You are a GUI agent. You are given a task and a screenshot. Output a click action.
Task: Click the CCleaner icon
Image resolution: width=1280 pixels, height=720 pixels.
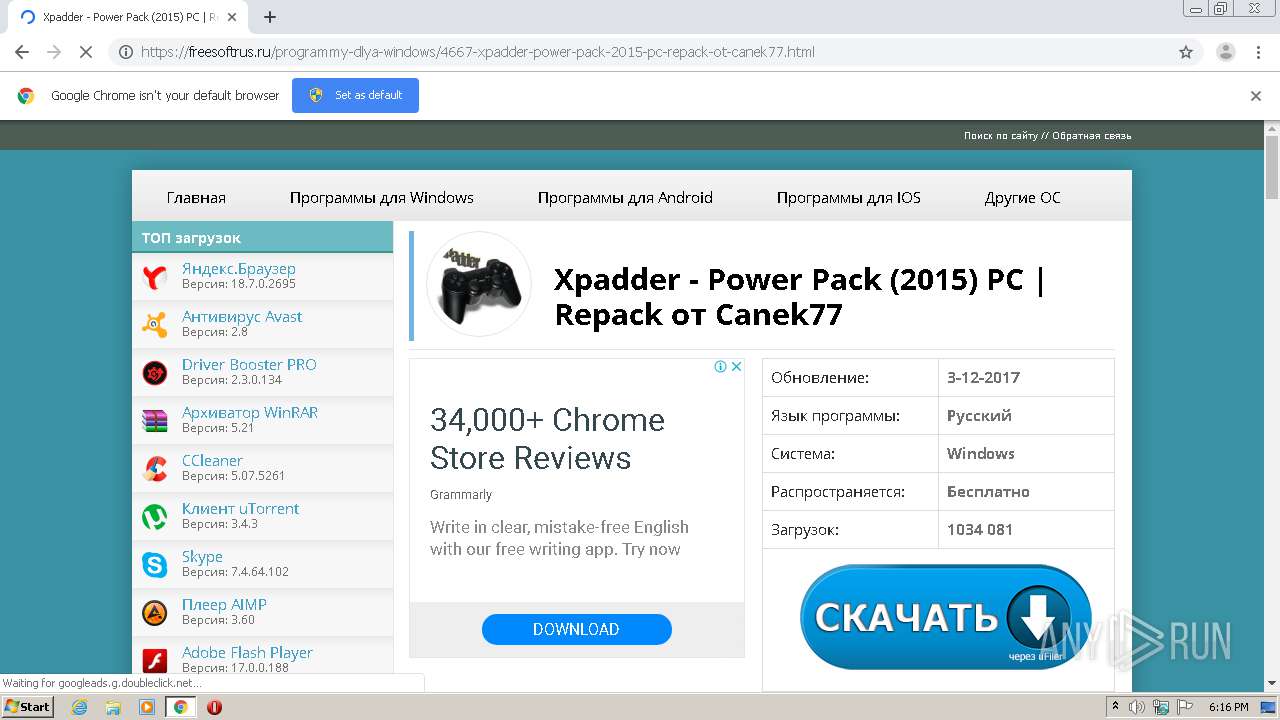point(154,469)
